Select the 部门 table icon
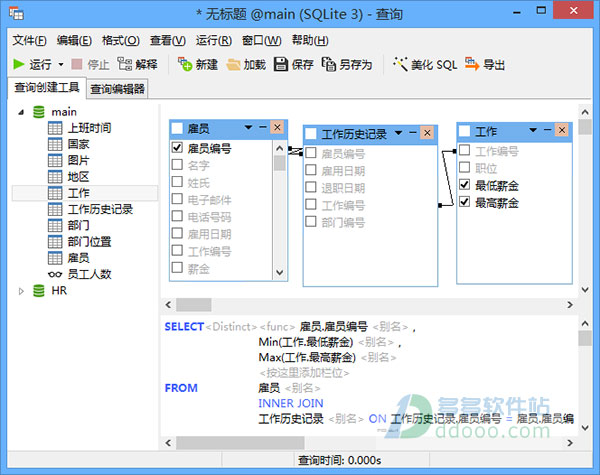This screenshot has width=600, height=475. pyautogui.click(x=55, y=225)
